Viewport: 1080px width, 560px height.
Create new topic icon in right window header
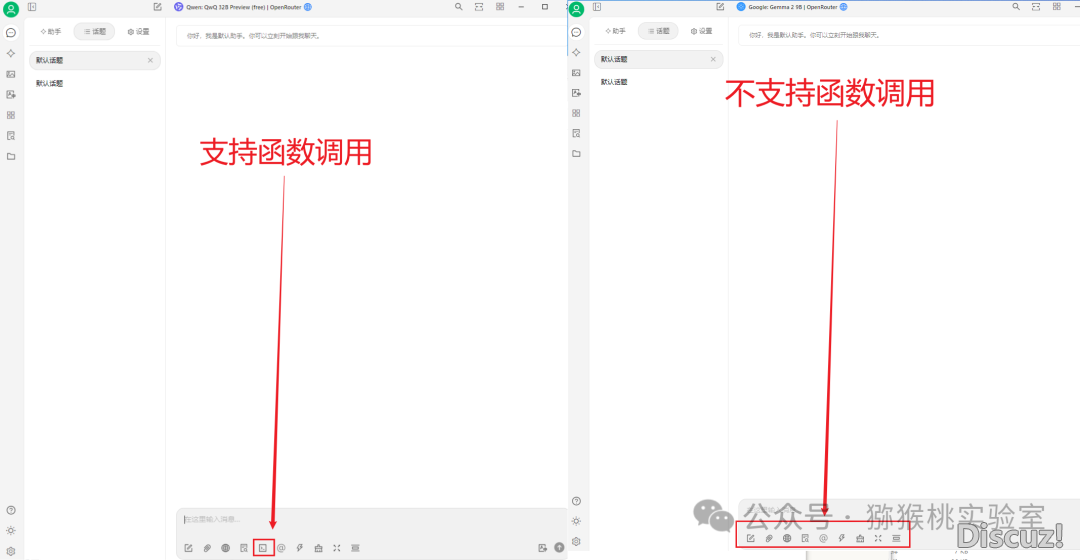coord(720,7)
